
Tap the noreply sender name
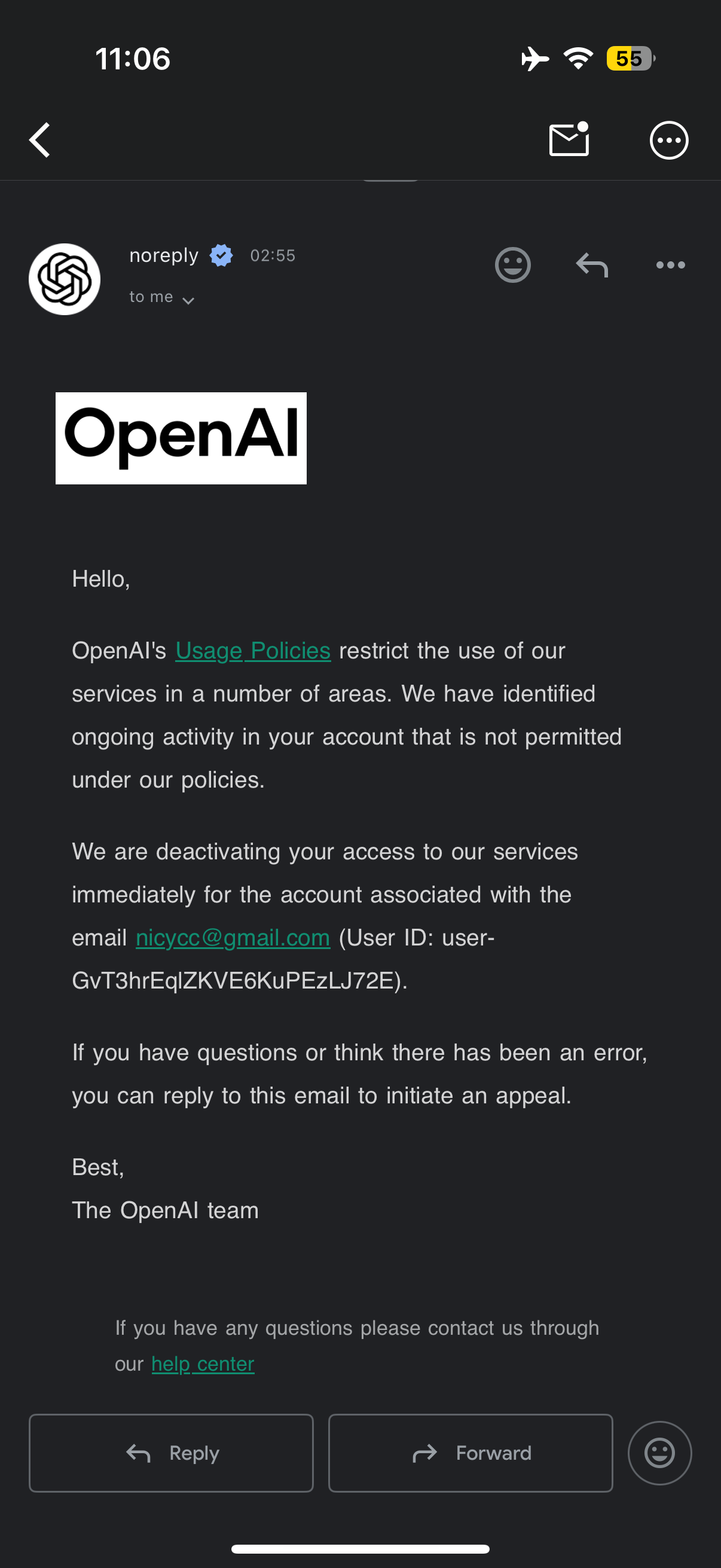(x=164, y=256)
